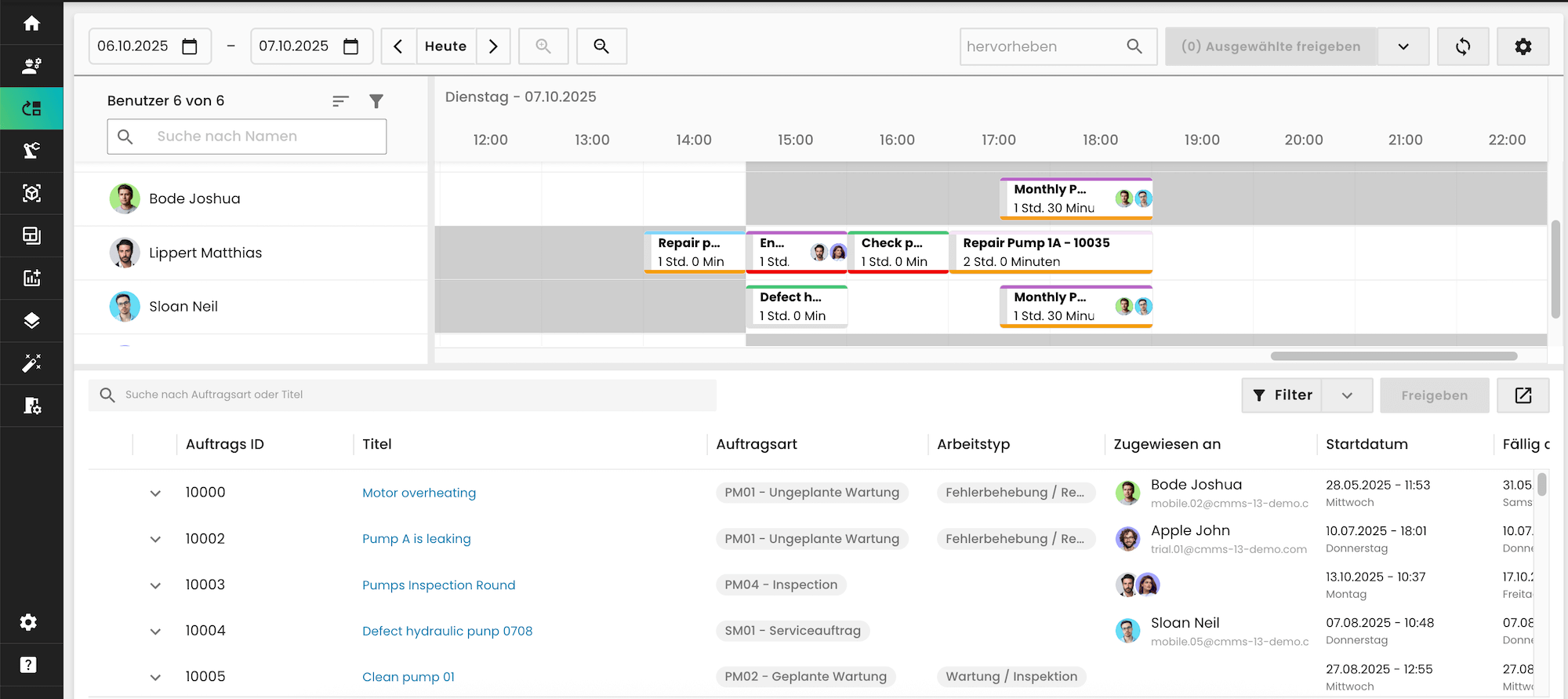
Task: Open the calendar picker for start date 06.10.2025
Action: point(190,46)
